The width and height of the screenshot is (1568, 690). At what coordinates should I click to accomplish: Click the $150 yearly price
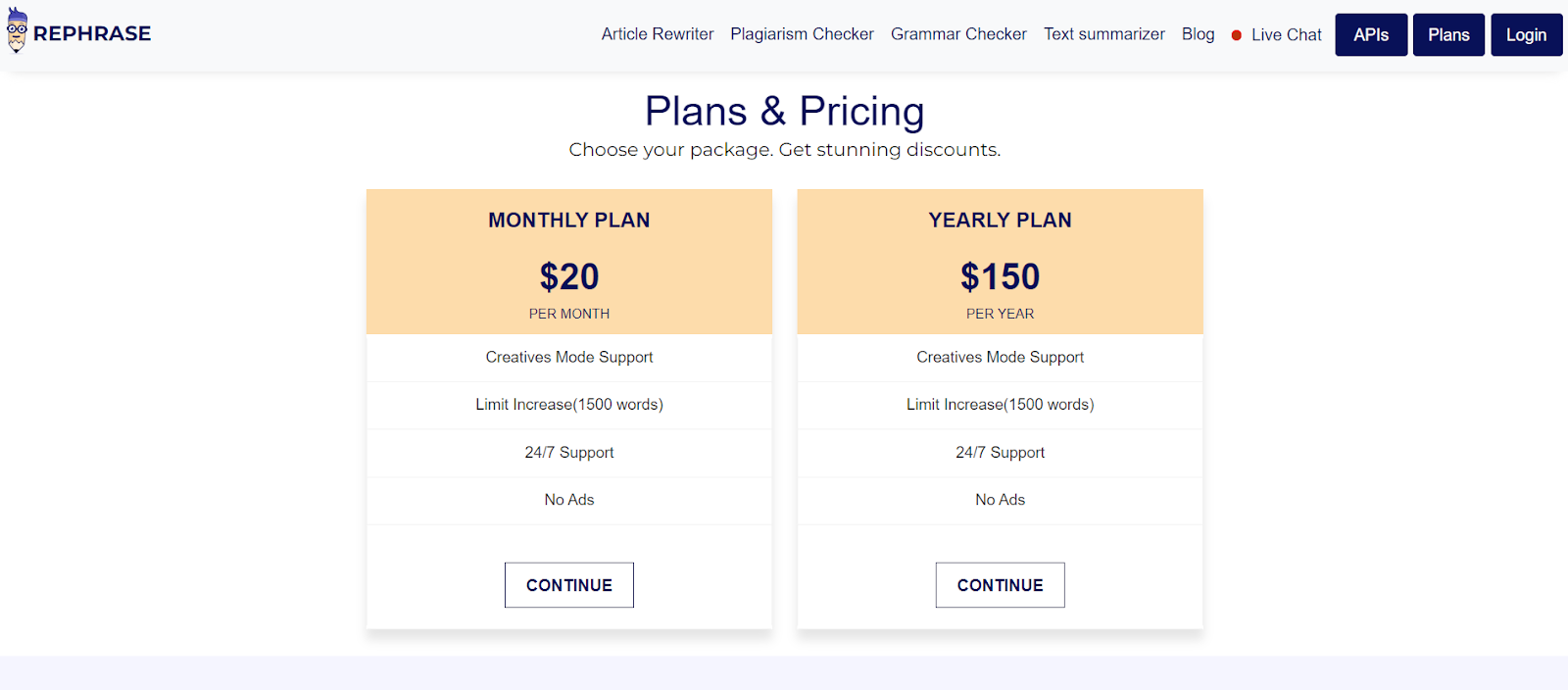click(1000, 277)
